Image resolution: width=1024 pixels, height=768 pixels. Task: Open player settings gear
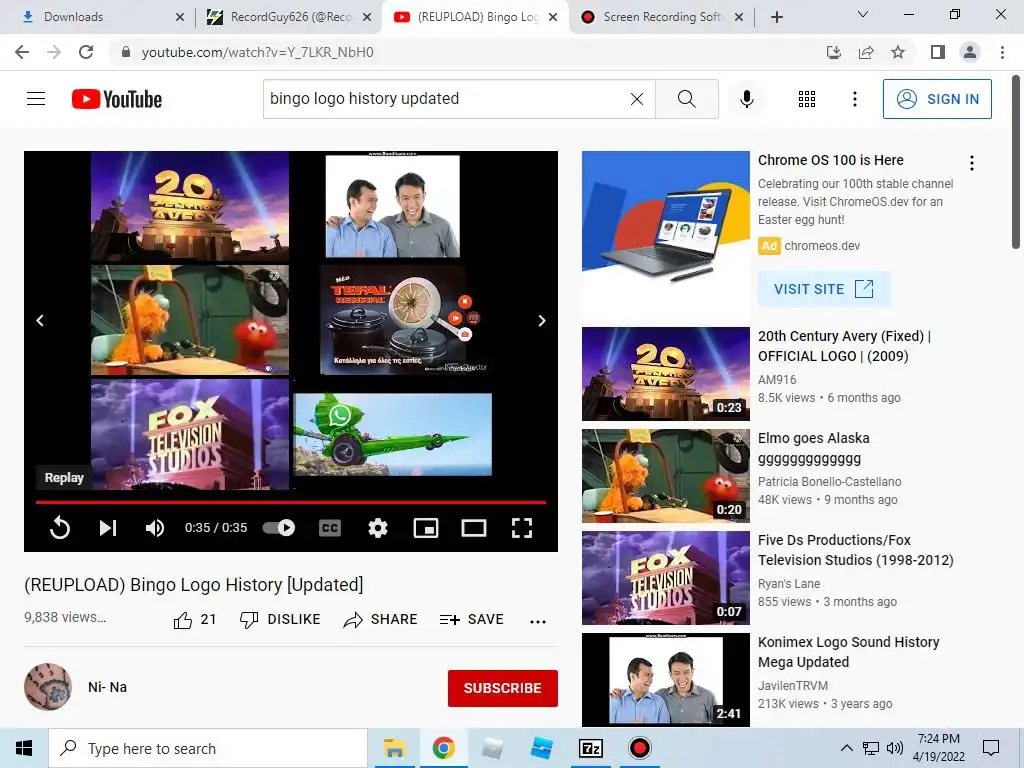[x=378, y=528]
